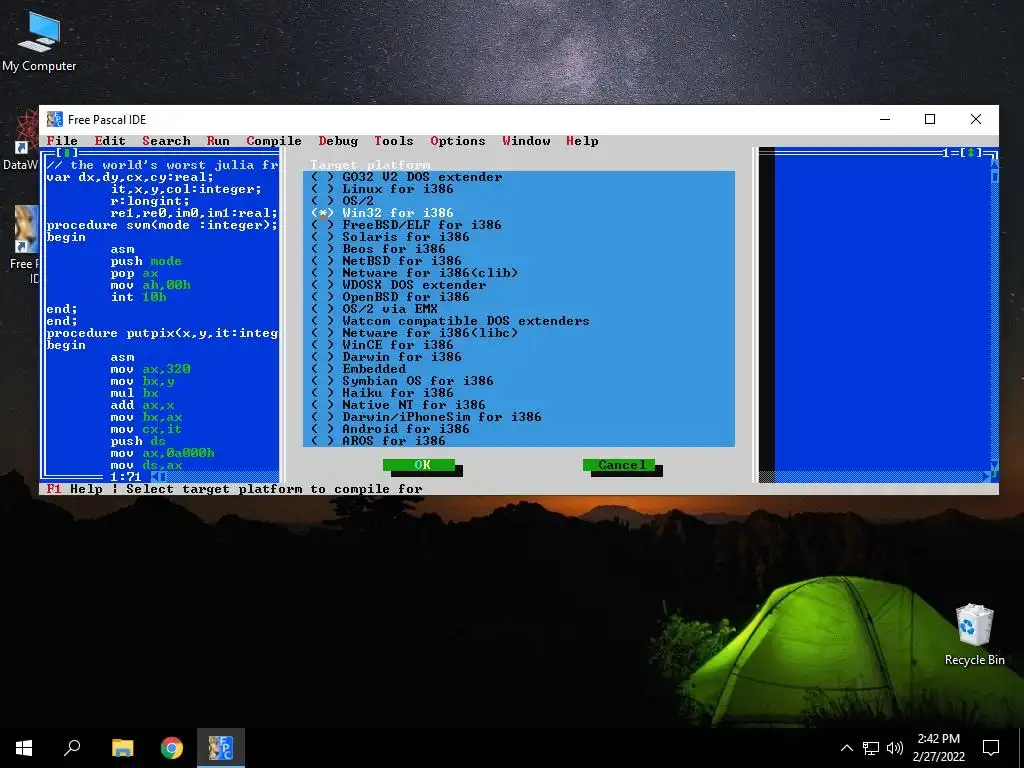1024x768 pixels.
Task: Open the Help menu
Action: 582,141
